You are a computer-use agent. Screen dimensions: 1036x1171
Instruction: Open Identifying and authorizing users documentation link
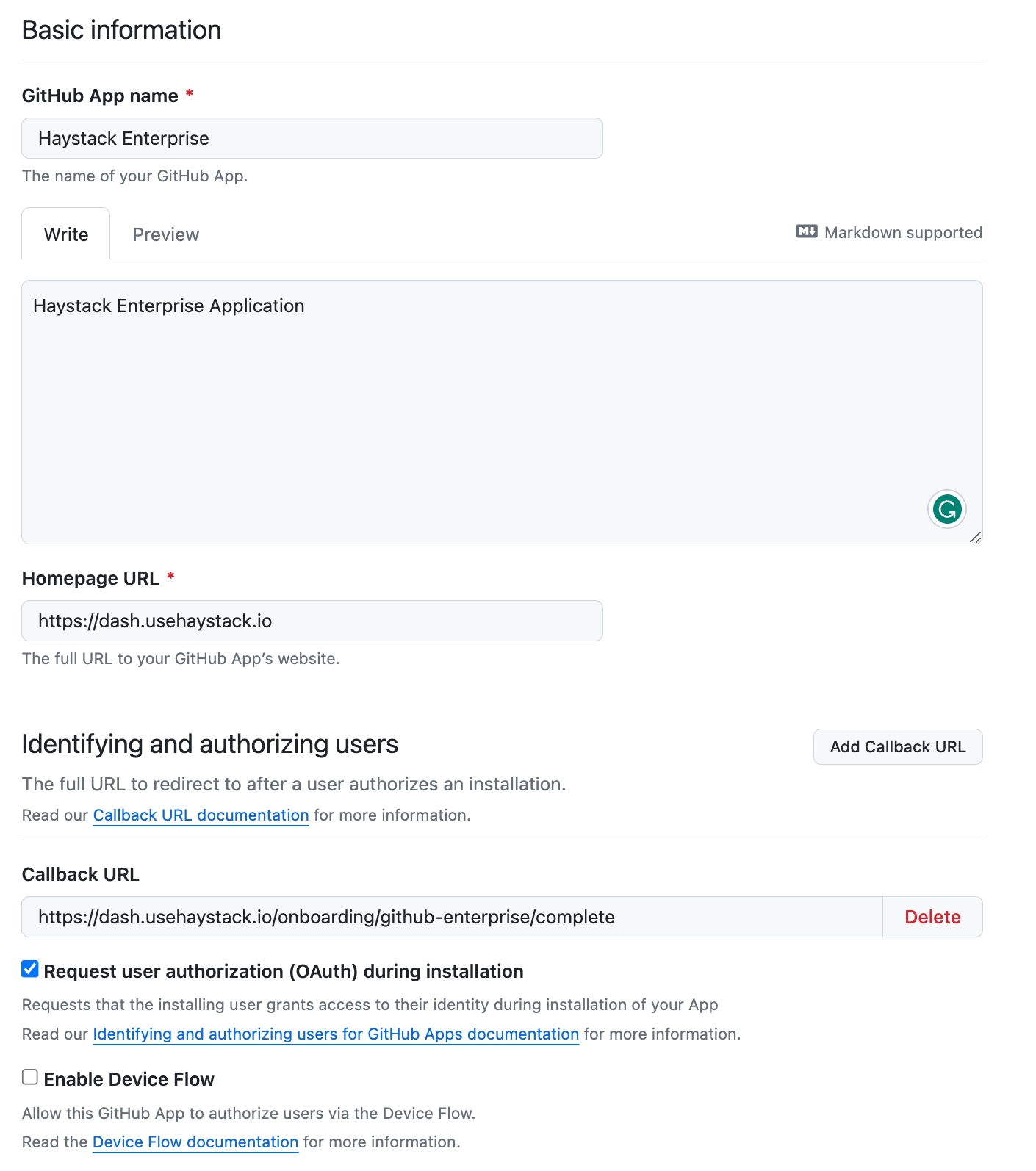tap(336, 1034)
